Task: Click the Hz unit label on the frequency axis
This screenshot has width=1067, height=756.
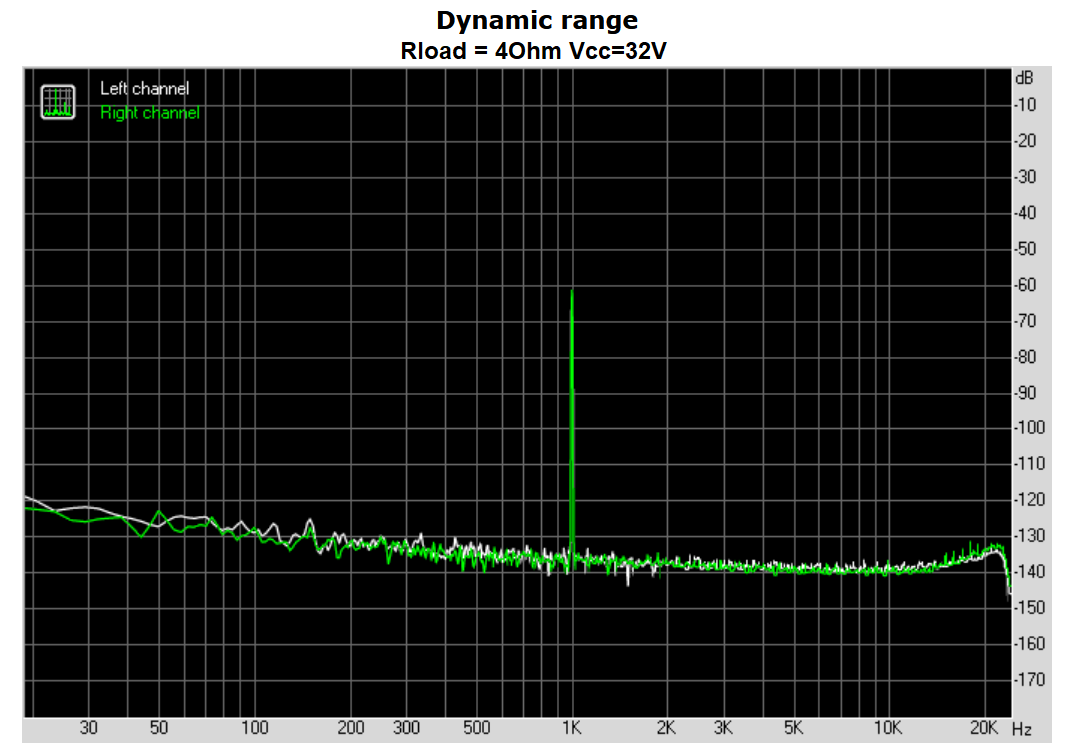Action: (x=1021, y=728)
